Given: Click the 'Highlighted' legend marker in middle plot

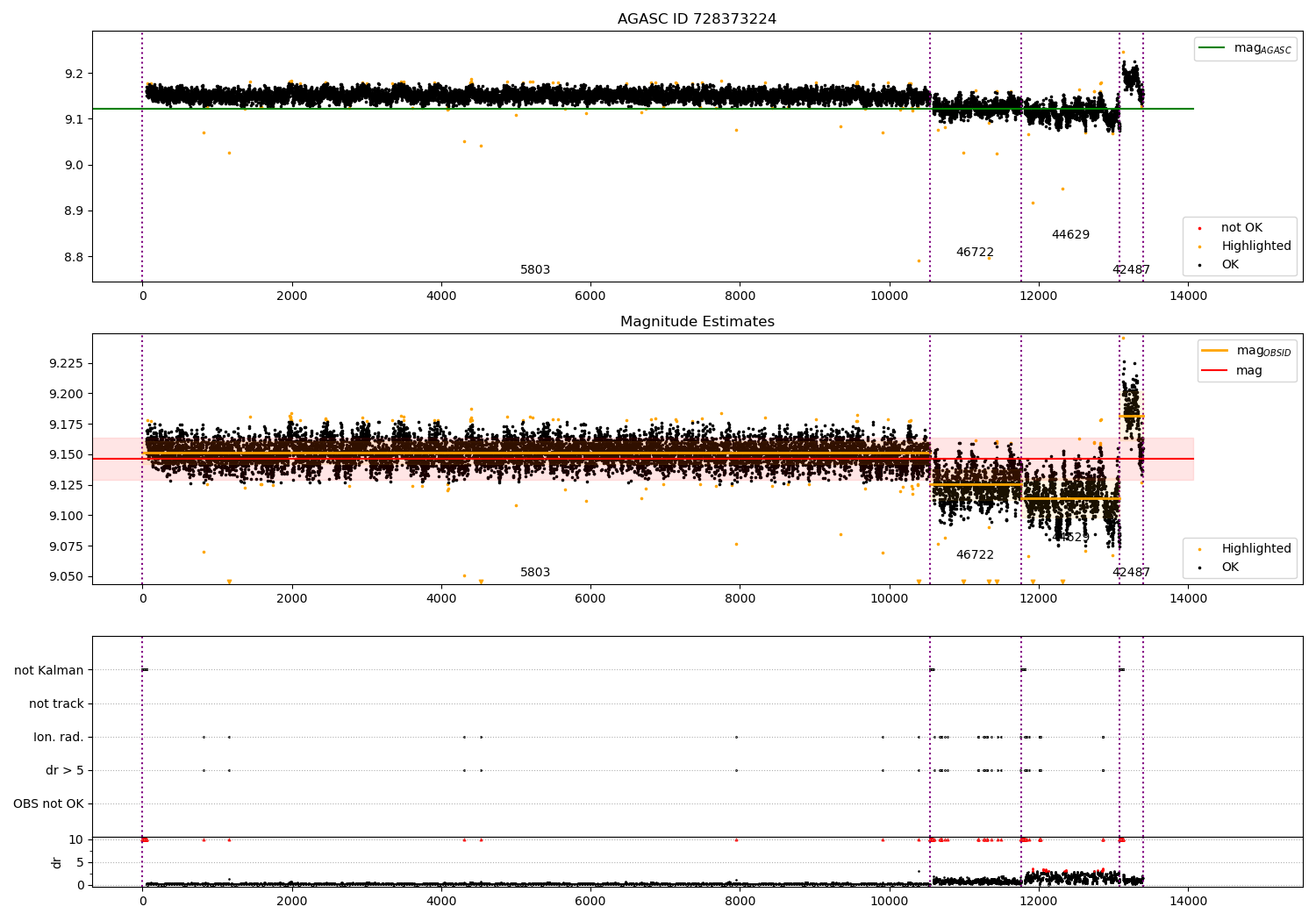Looking at the screenshot, I should (1199, 549).
